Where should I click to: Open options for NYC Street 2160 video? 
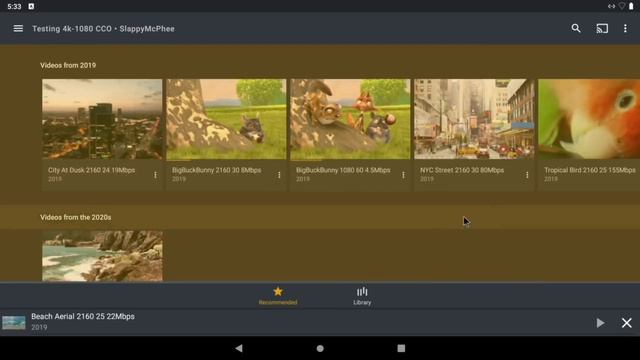527,175
